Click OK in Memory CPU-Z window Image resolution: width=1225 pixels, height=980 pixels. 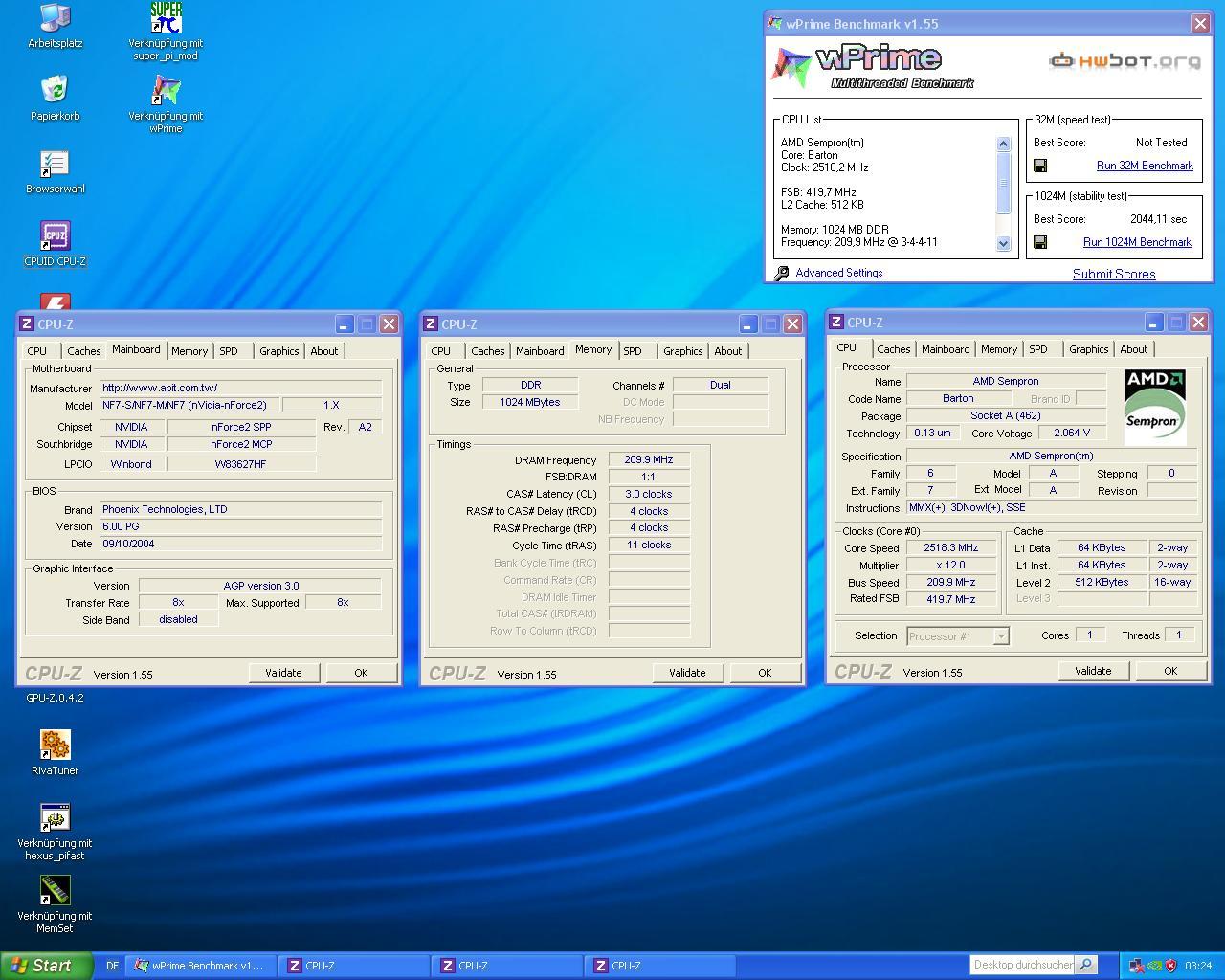(x=765, y=673)
